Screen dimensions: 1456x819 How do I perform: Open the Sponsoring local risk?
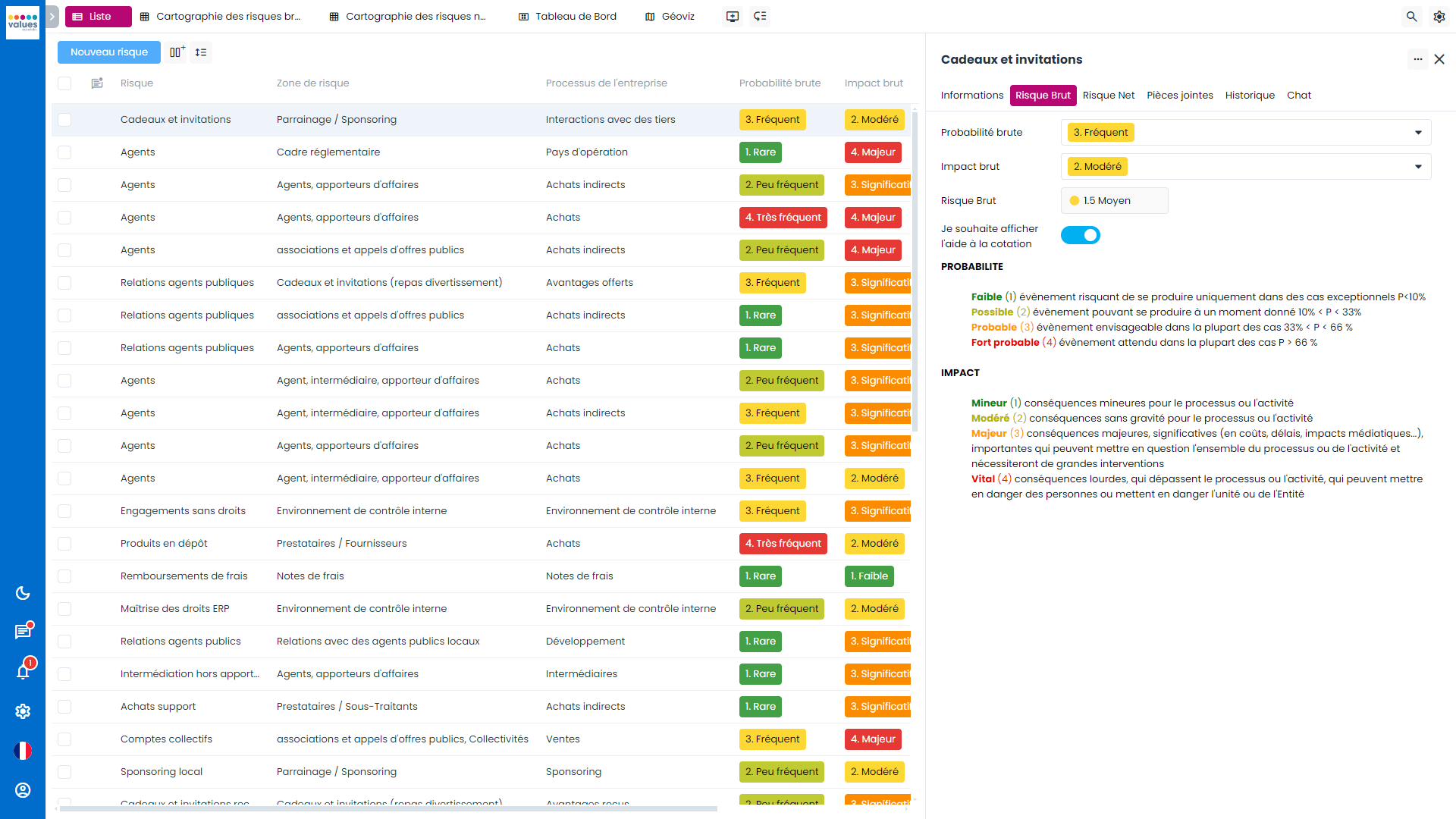pyautogui.click(x=162, y=772)
